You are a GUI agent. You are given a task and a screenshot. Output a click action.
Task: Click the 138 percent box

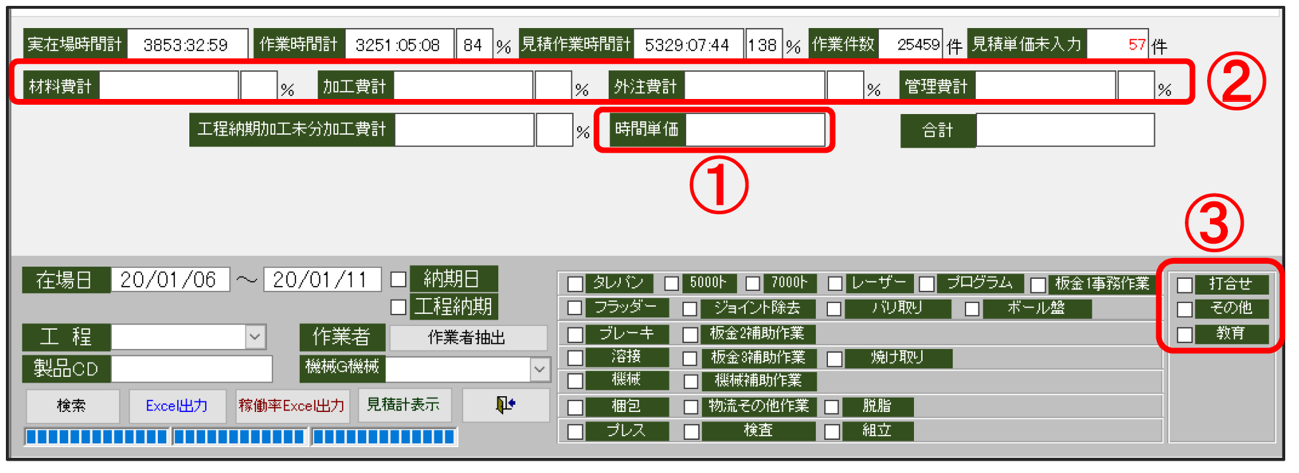763,45
